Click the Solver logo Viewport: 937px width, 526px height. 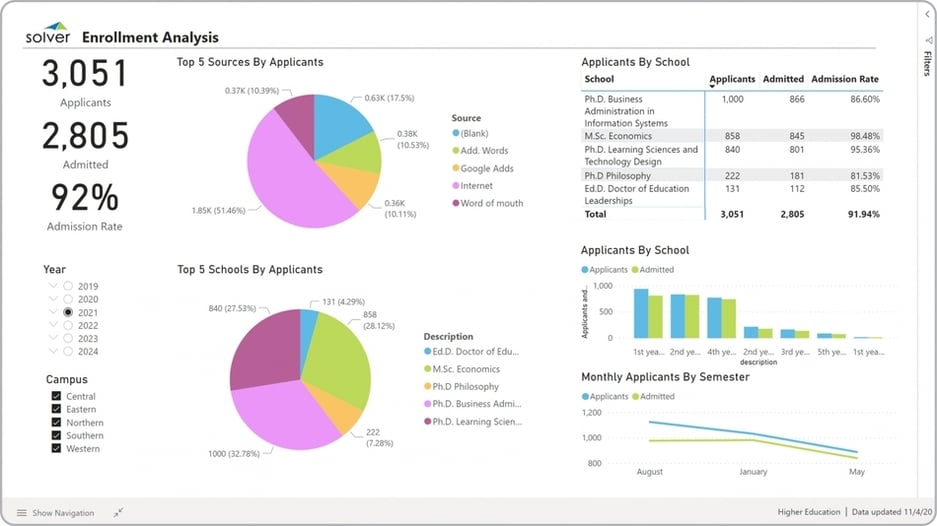coord(48,37)
